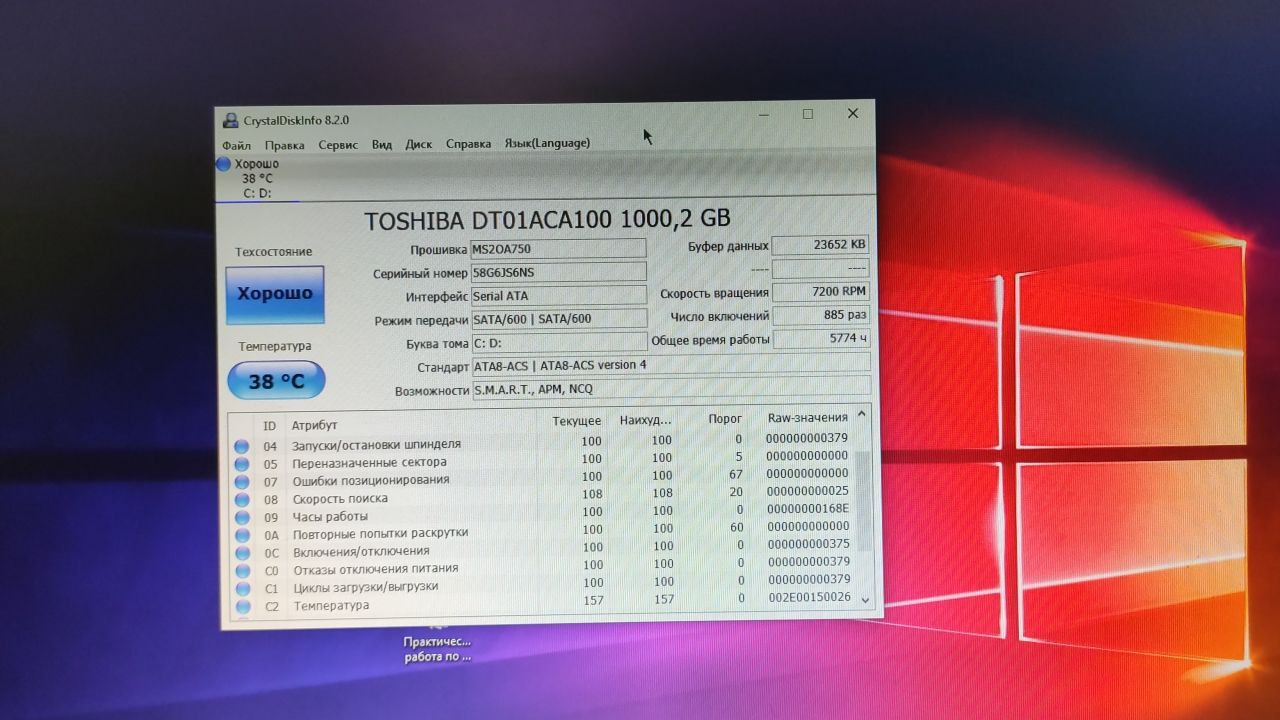The image size is (1280, 720).
Task: Click the transfer mode field SATA/600 | SATA/600
Action: point(559,319)
